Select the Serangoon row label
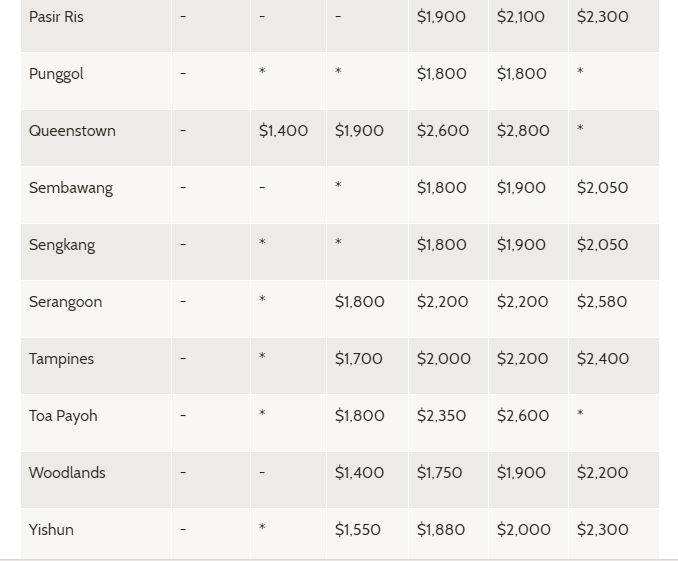Viewport: 678px width, 561px height. tap(65, 302)
